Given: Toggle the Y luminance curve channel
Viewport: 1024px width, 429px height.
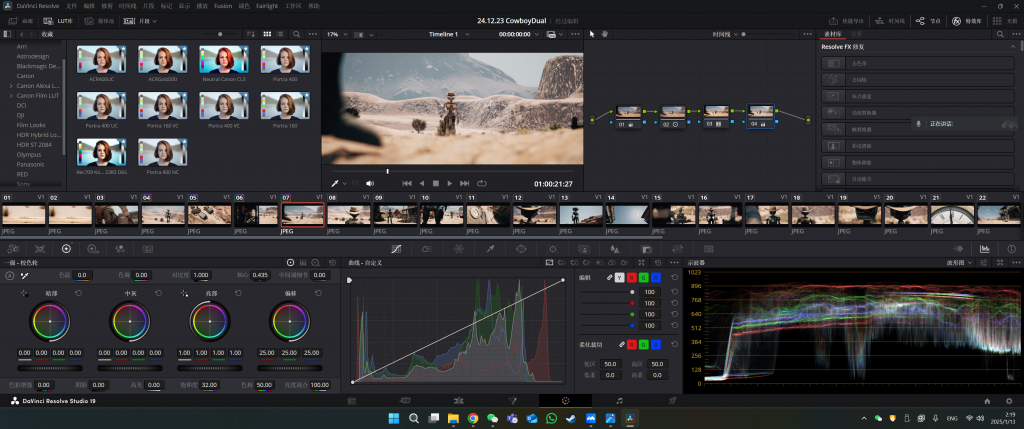Looking at the screenshot, I should point(619,276).
